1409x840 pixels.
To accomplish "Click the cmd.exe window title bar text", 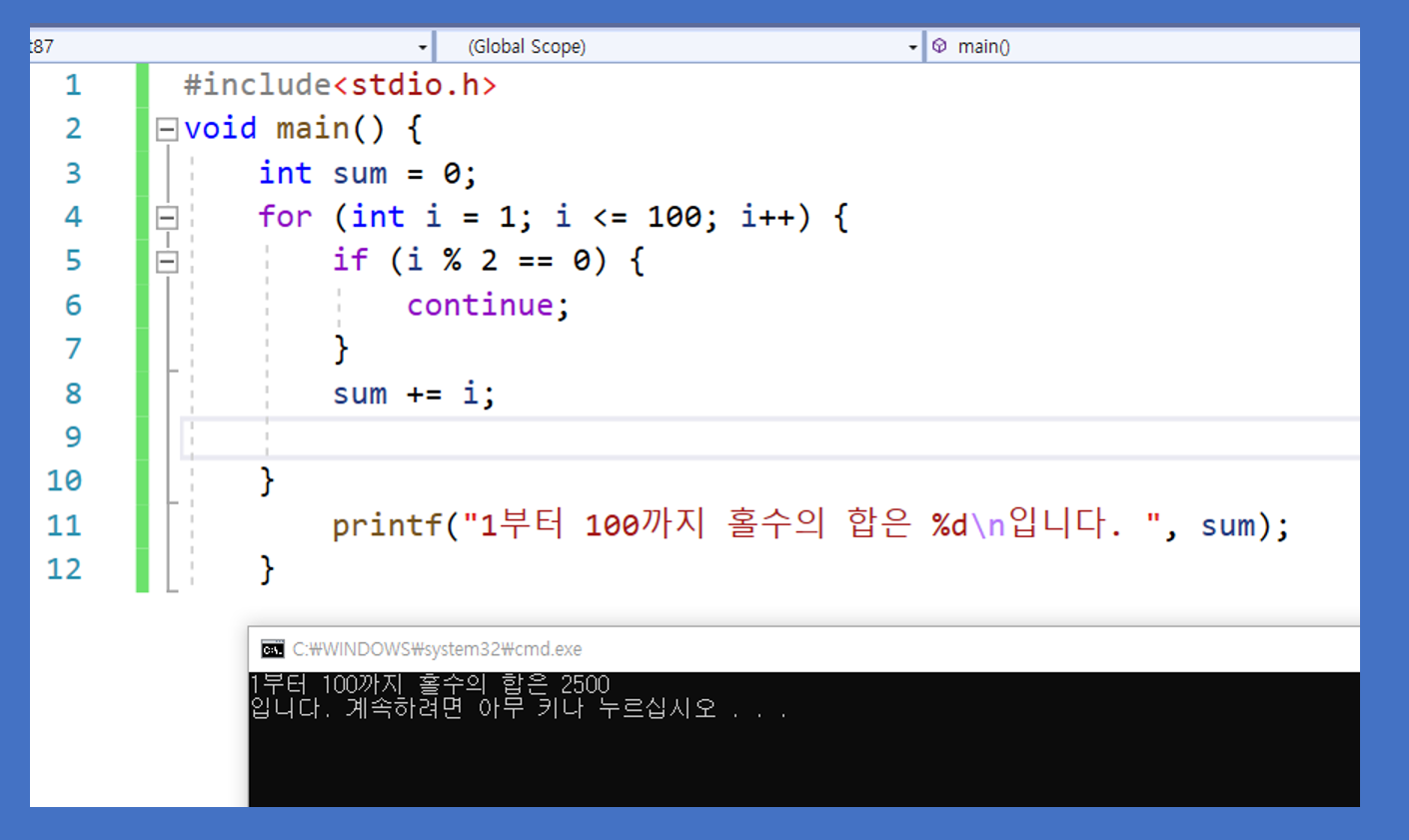I will tap(437, 649).
